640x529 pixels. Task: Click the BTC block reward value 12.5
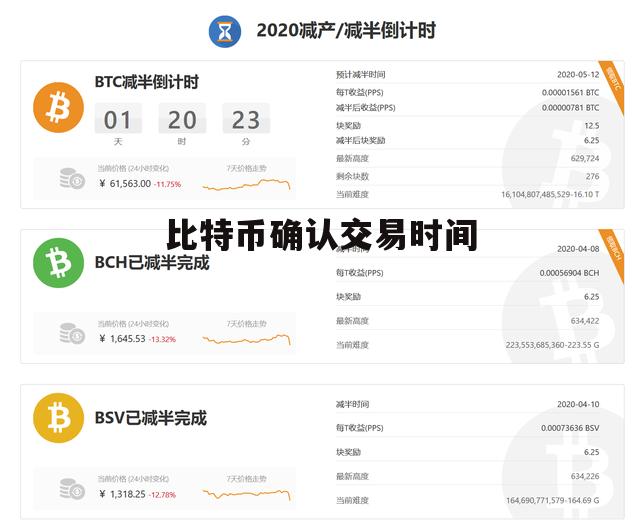592,126
